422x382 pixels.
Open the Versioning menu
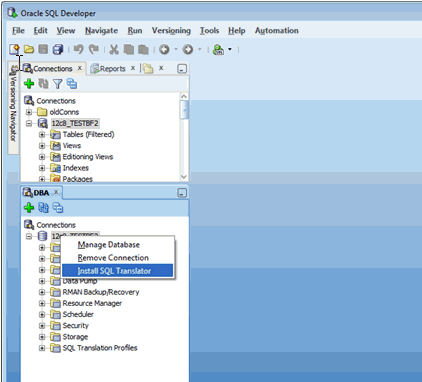pyautogui.click(x=171, y=31)
